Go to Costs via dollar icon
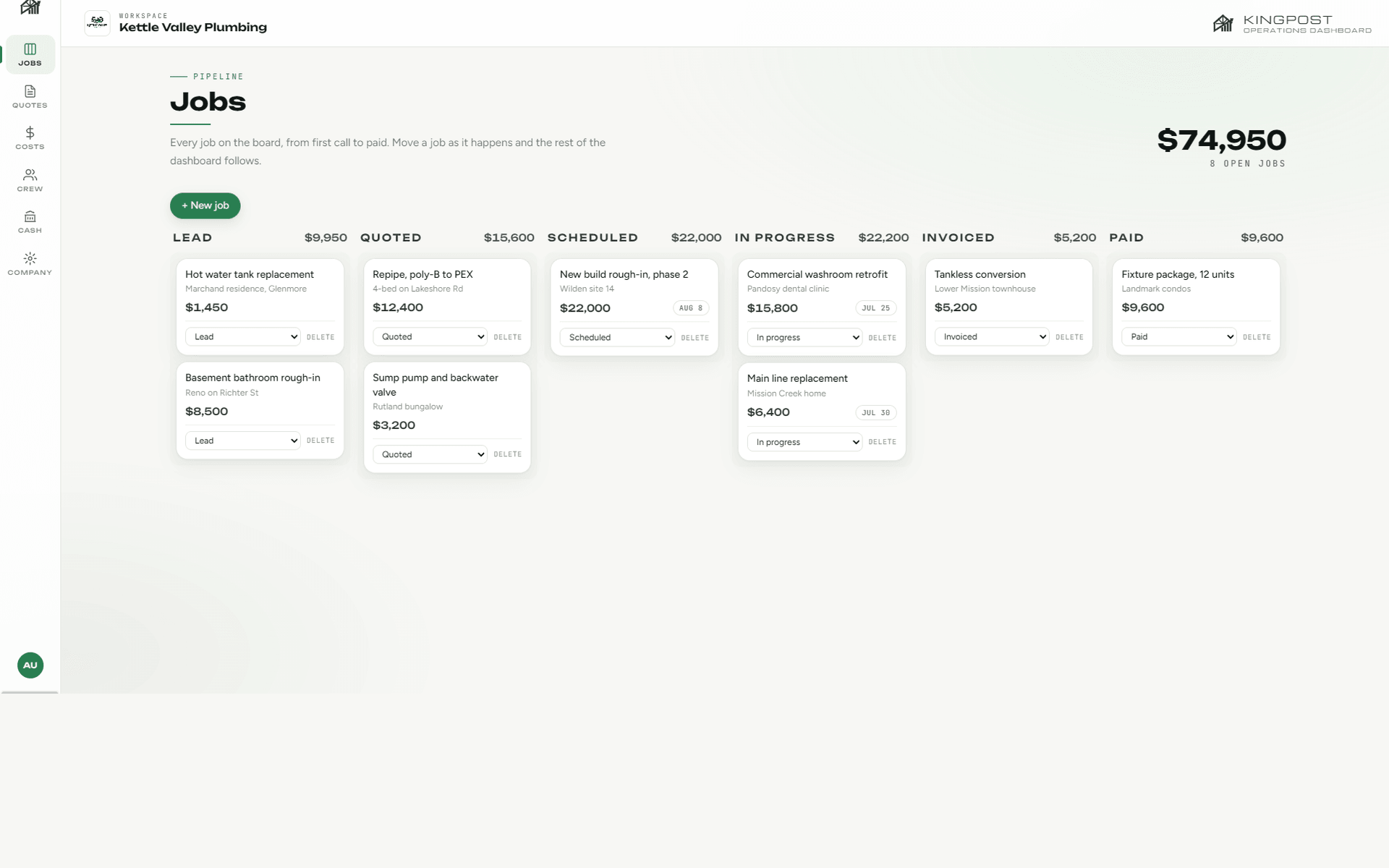The height and width of the screenshot is (868, 1389). coord(30,138)
